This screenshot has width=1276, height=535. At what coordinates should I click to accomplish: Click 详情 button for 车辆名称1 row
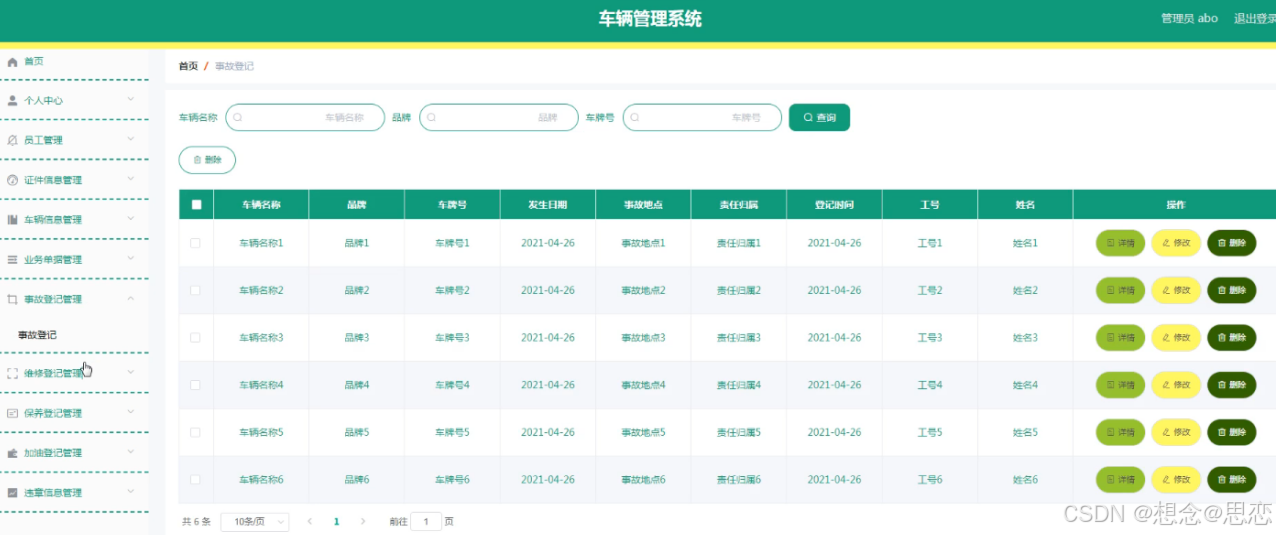click(x=1120, y=243)
